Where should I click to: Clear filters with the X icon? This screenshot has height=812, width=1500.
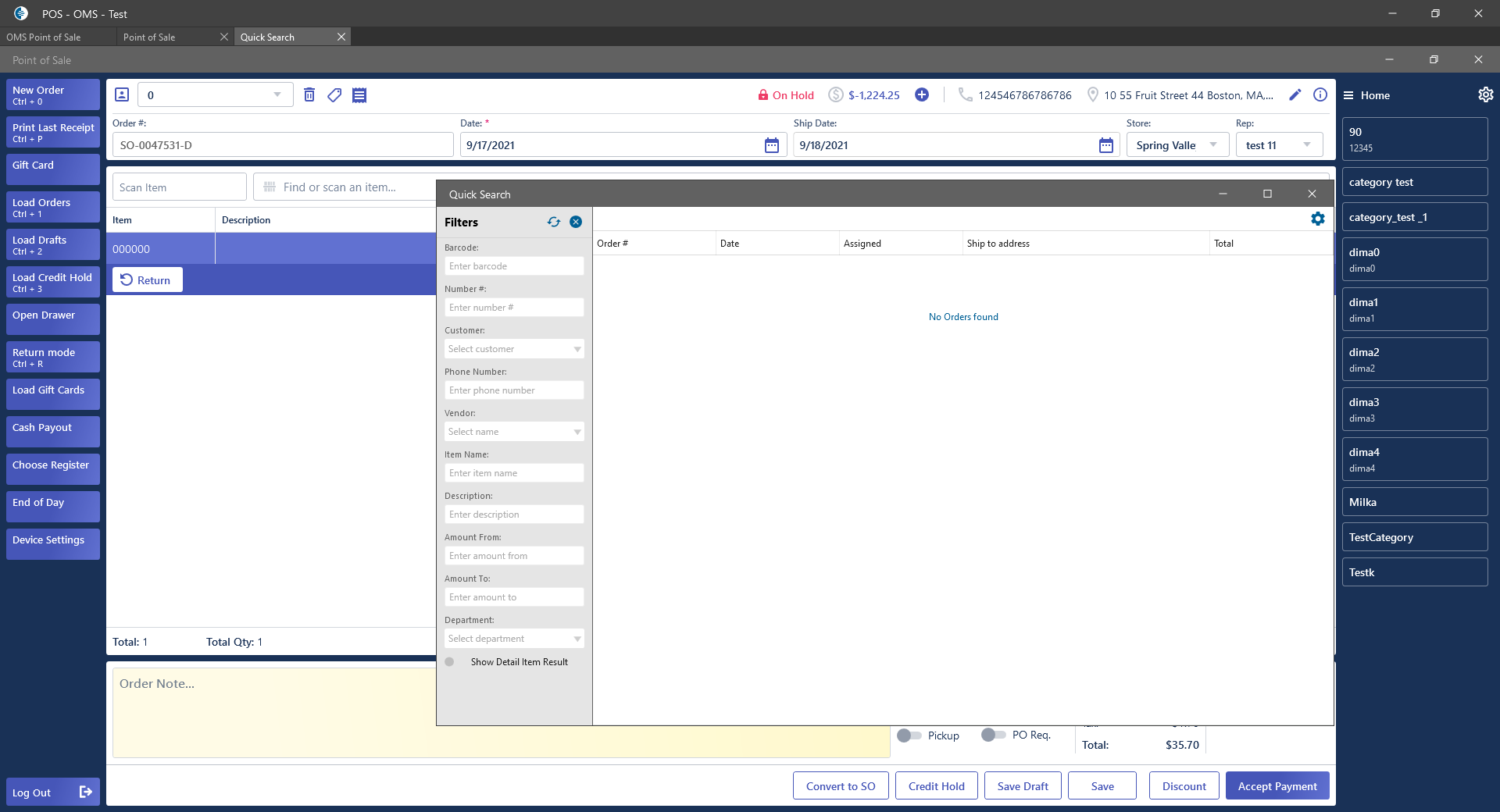[x=576, y=223]
